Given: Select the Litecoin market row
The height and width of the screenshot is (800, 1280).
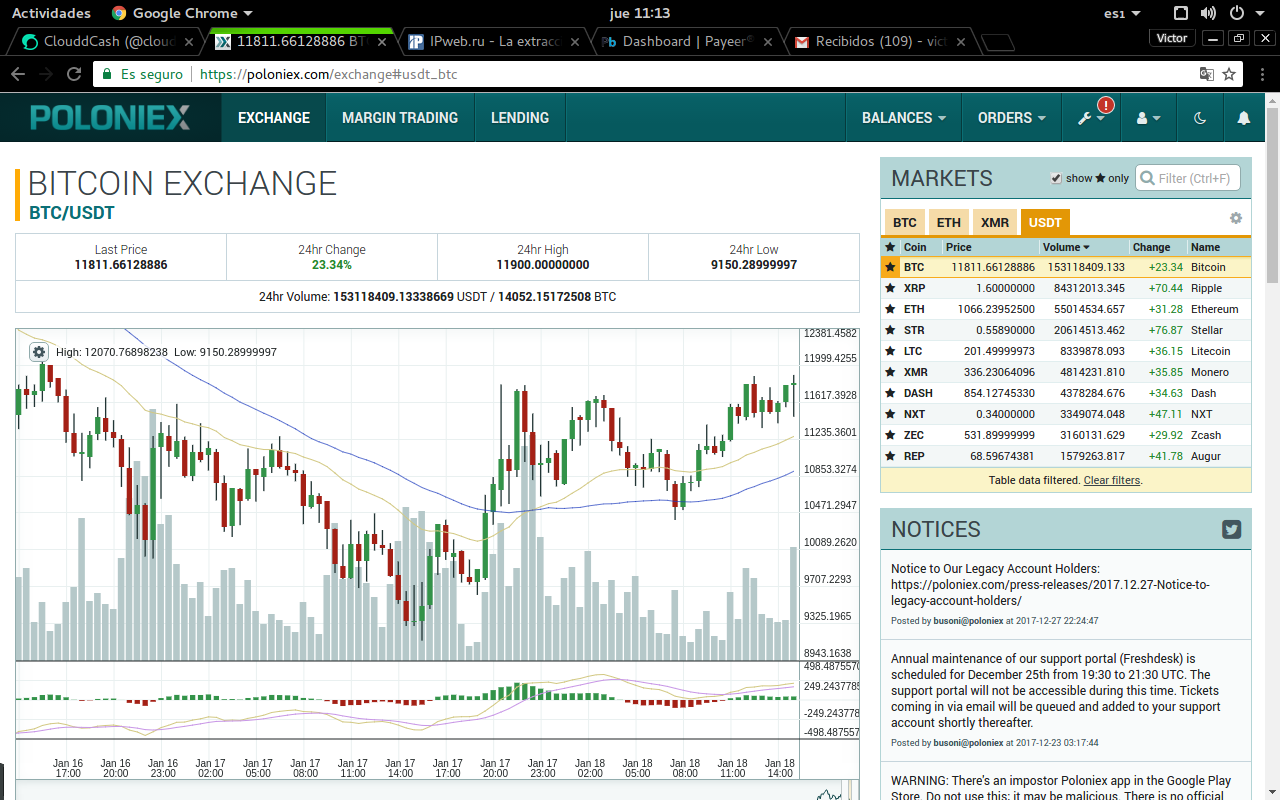Looking at the screenshot, I should coord(1066,351).
